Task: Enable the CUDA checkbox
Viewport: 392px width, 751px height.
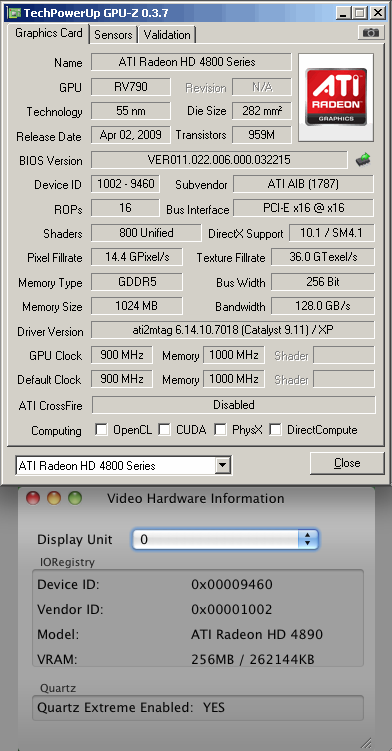Action: pyautogui.click(x=164, y=430)
